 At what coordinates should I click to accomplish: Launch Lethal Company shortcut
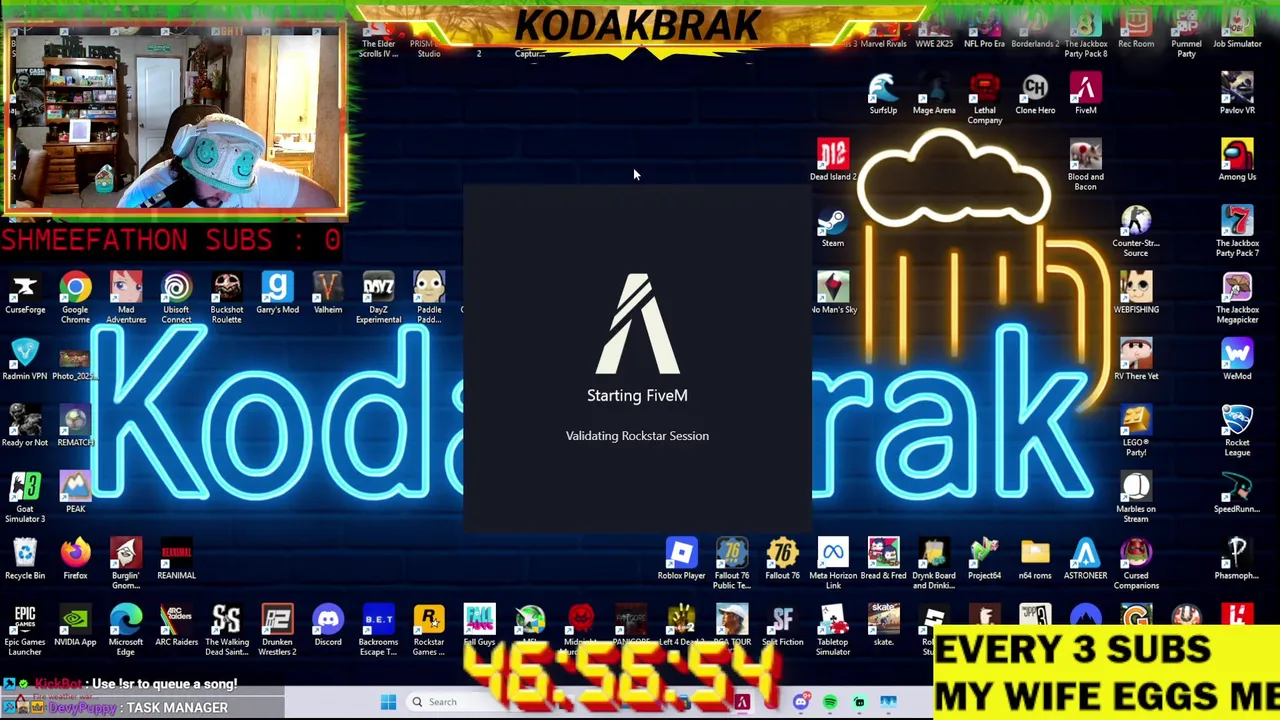[984, 99]
